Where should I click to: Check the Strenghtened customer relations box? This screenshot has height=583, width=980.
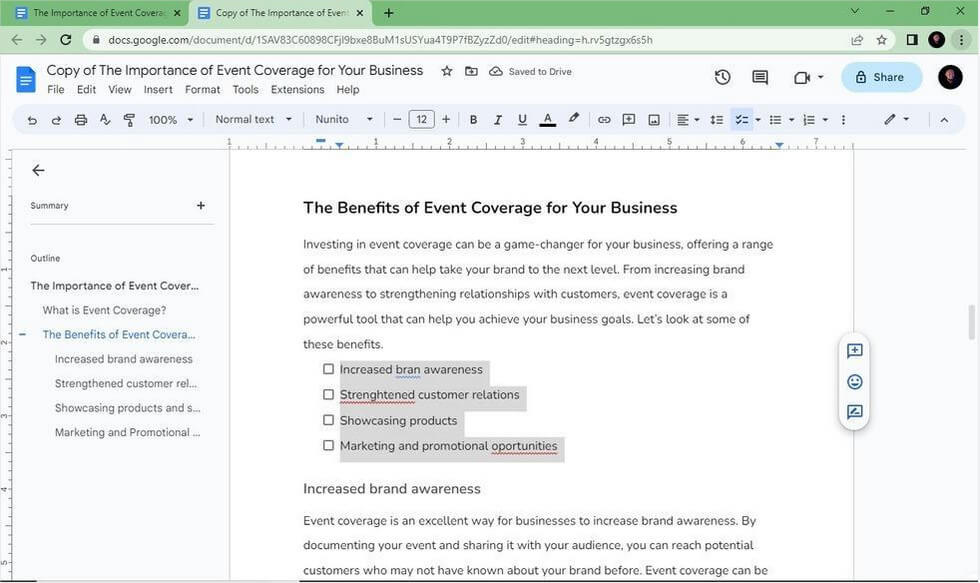328,394
